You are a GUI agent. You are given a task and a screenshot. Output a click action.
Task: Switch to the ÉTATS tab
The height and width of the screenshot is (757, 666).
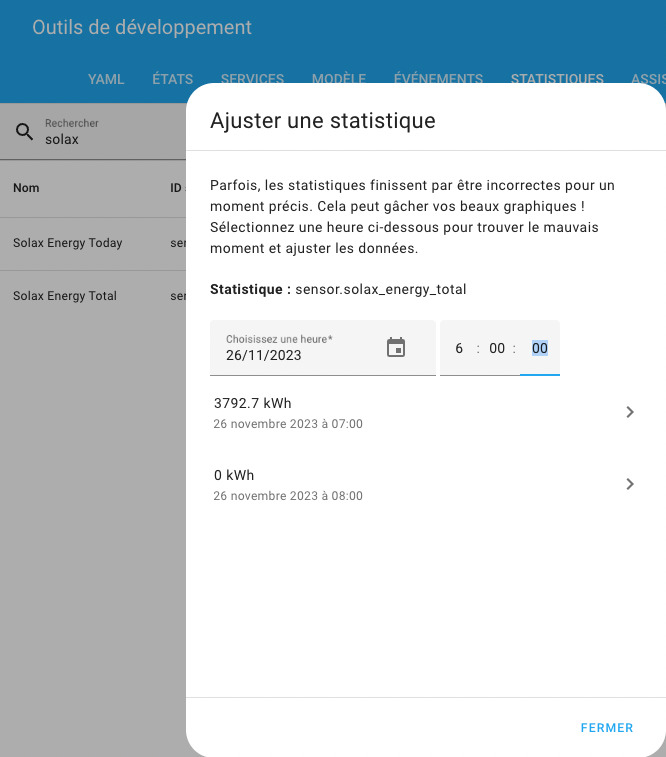(172, 79)
